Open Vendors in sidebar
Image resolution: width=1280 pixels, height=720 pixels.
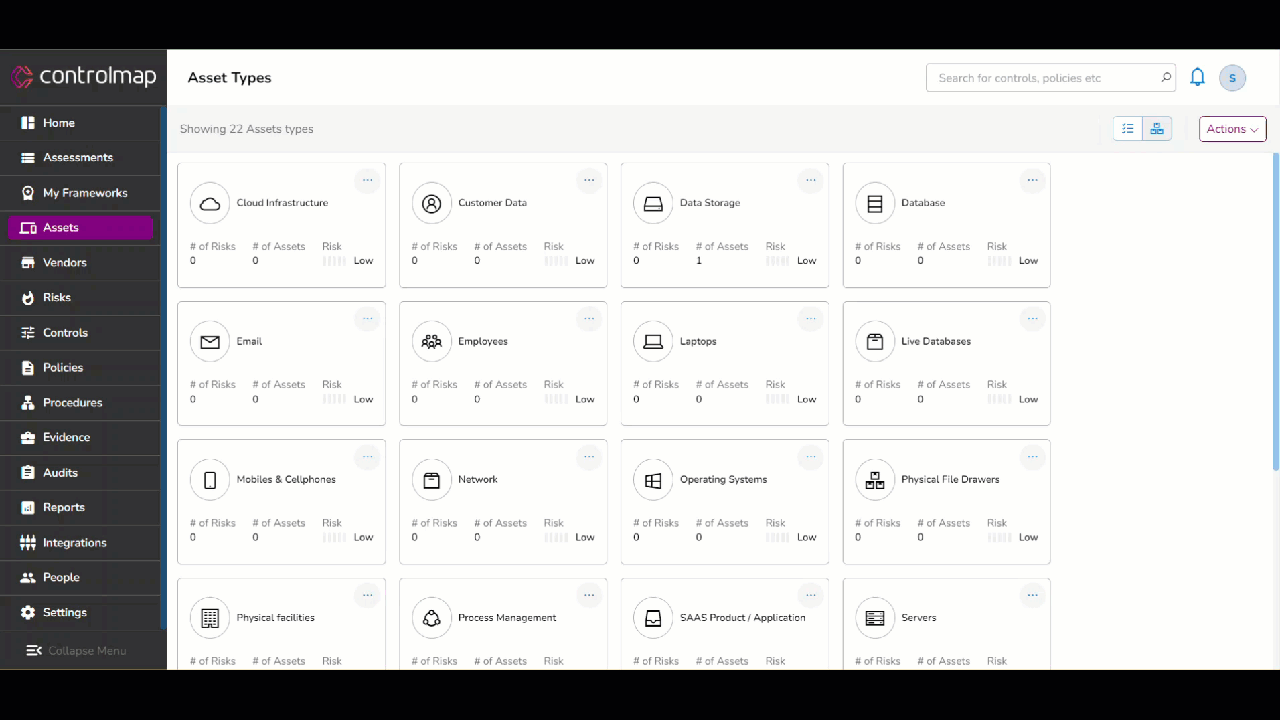click(80, 263)
